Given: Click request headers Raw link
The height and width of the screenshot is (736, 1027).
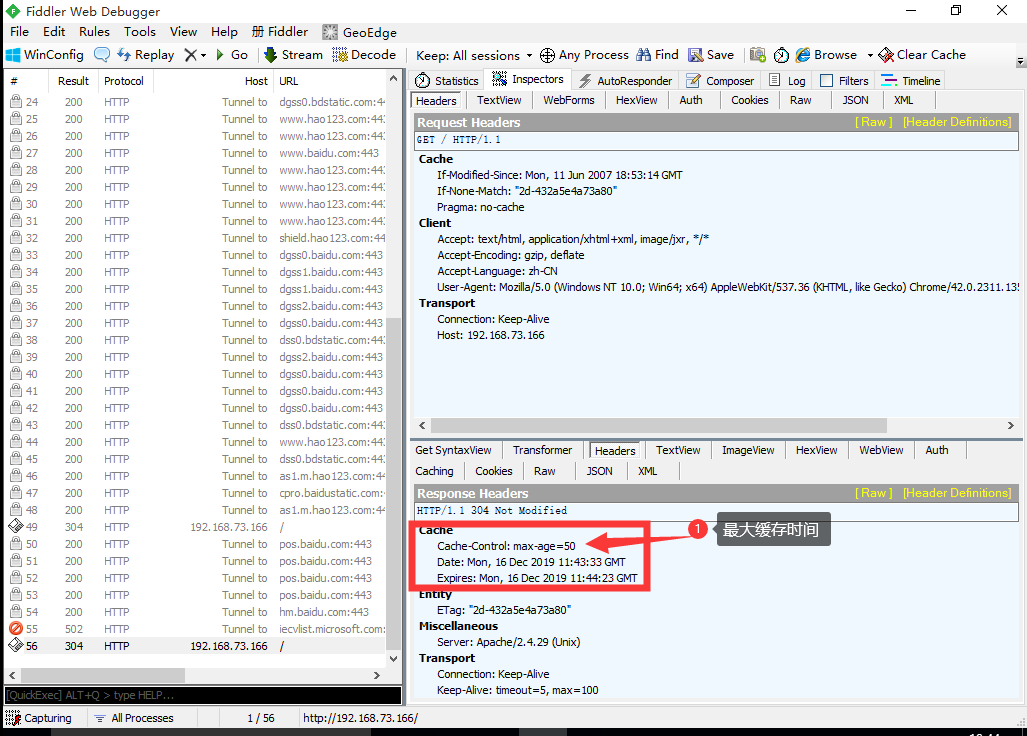Looking at the screenshot, I should click(x=874, y=122).
